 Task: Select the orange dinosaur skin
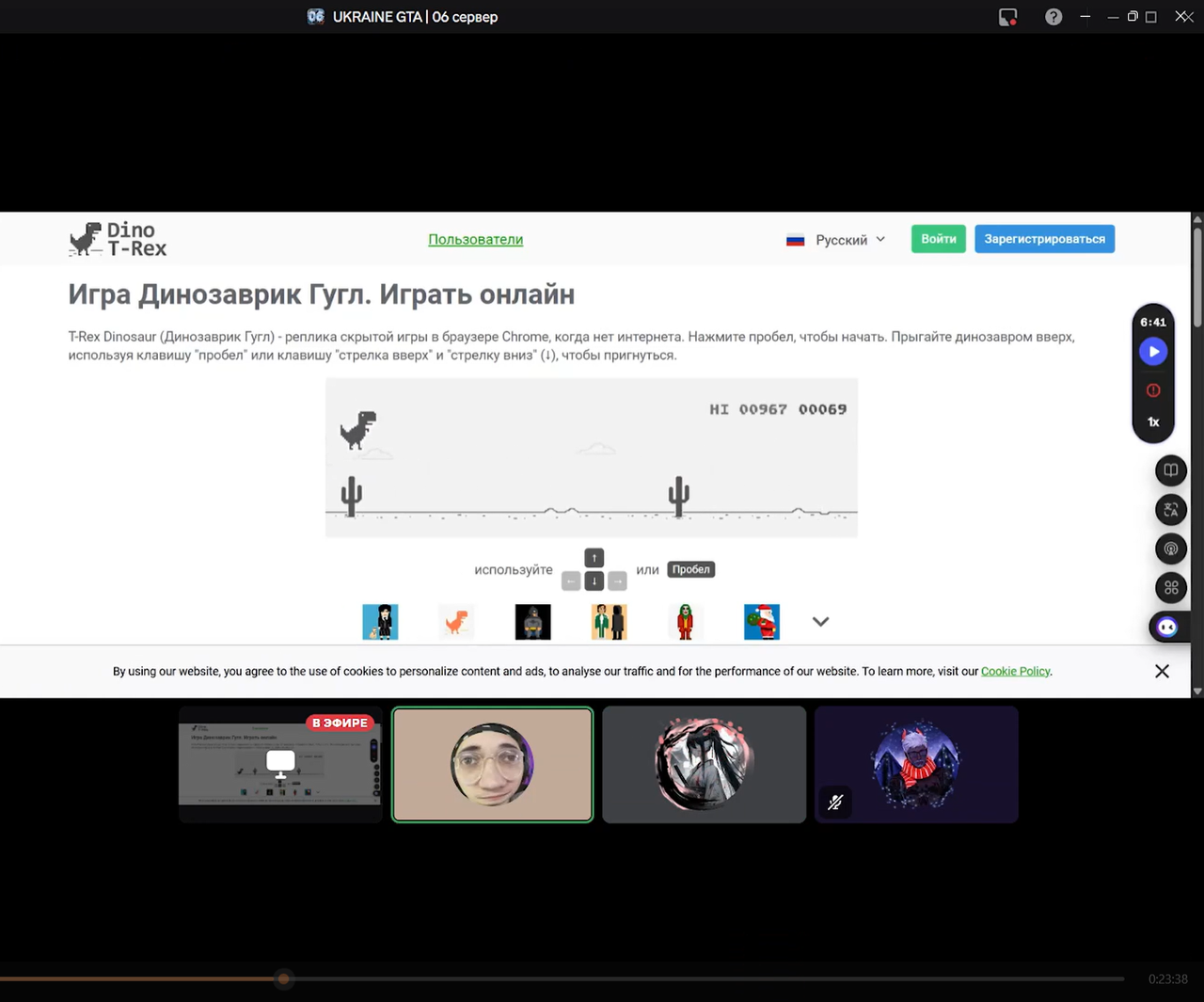[457, 622]
